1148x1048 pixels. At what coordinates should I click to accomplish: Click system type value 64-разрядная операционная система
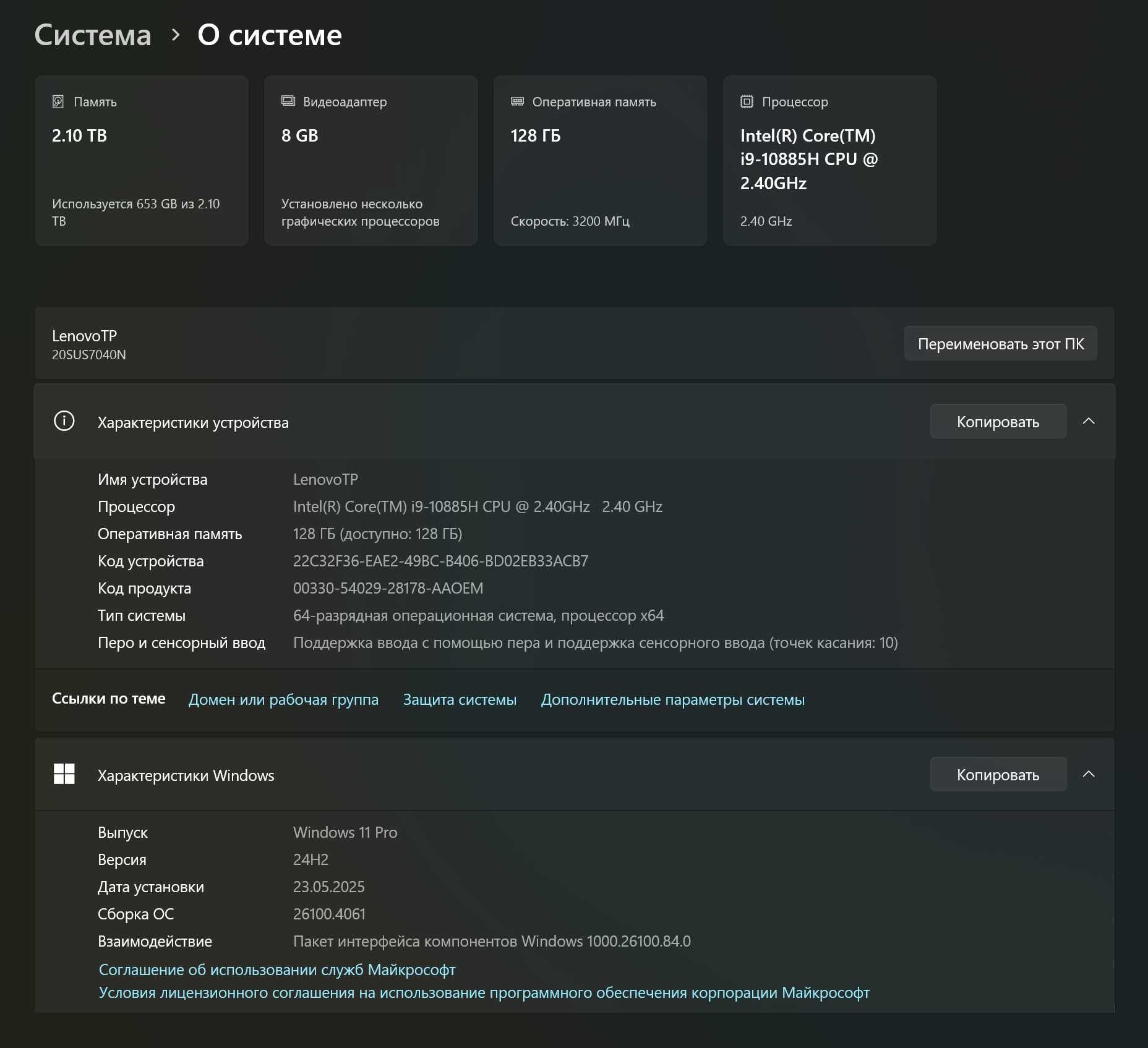coord(478,615)
